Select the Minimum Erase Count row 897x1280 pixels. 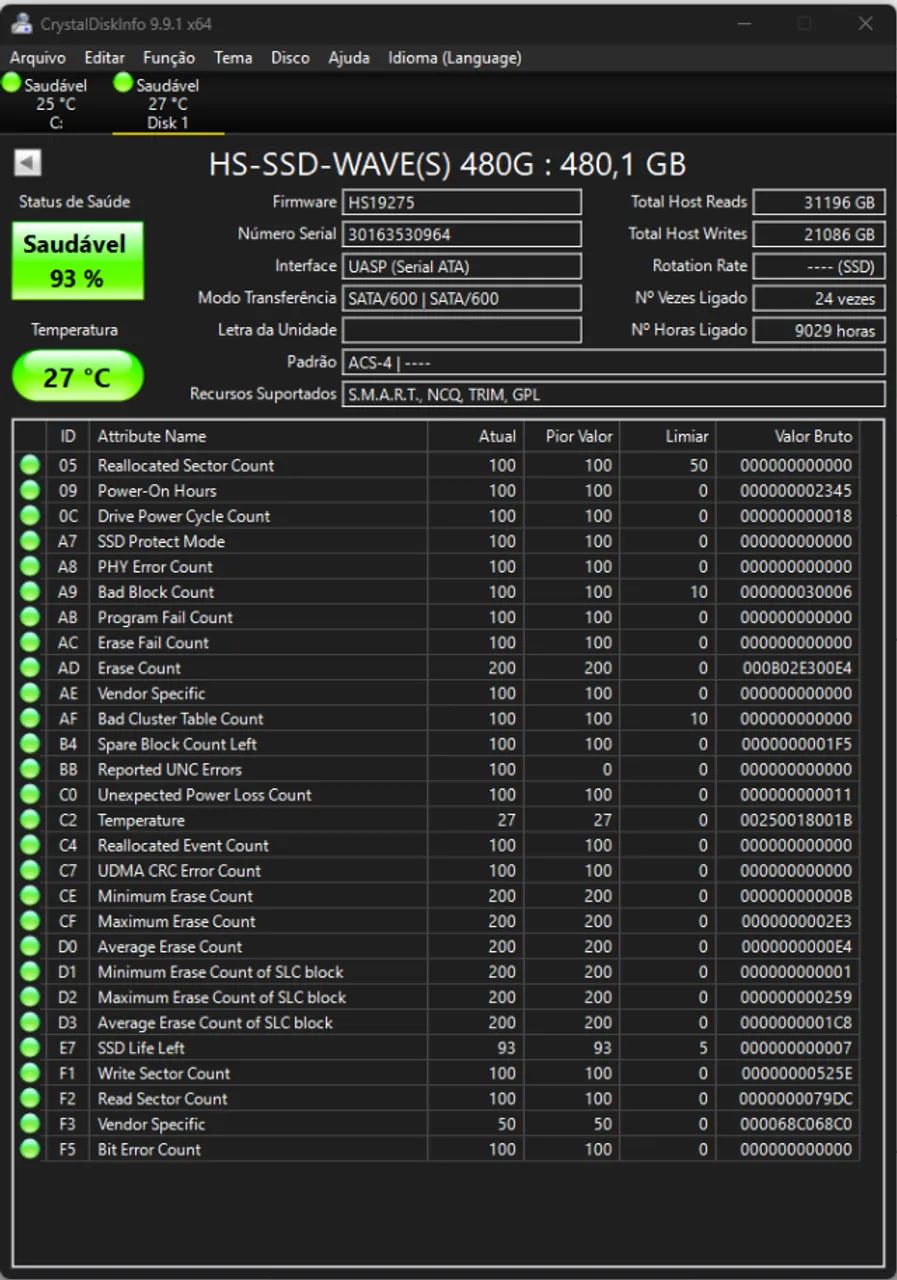[x=437, y=896]
